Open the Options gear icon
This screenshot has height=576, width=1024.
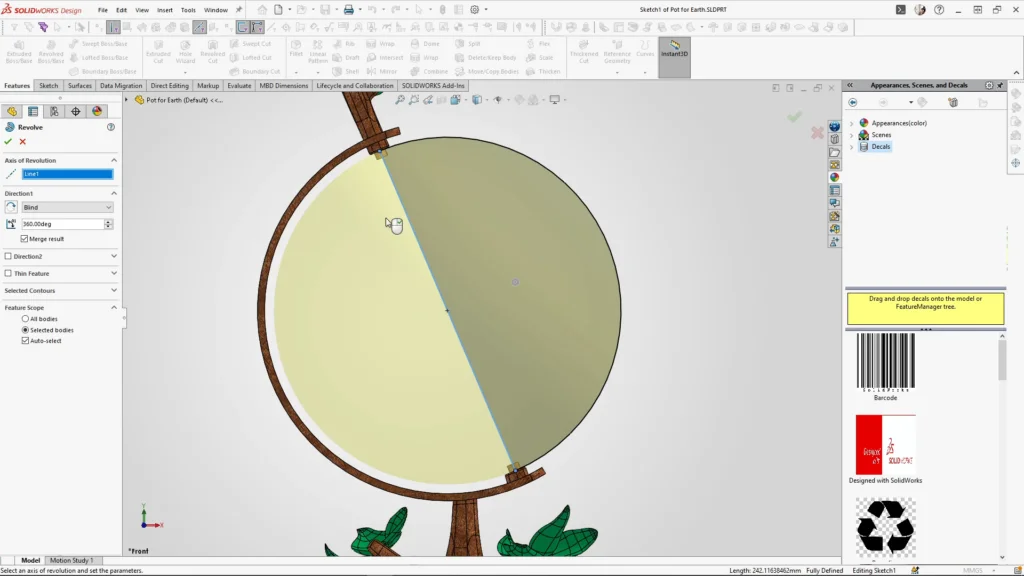pos(475,10)
